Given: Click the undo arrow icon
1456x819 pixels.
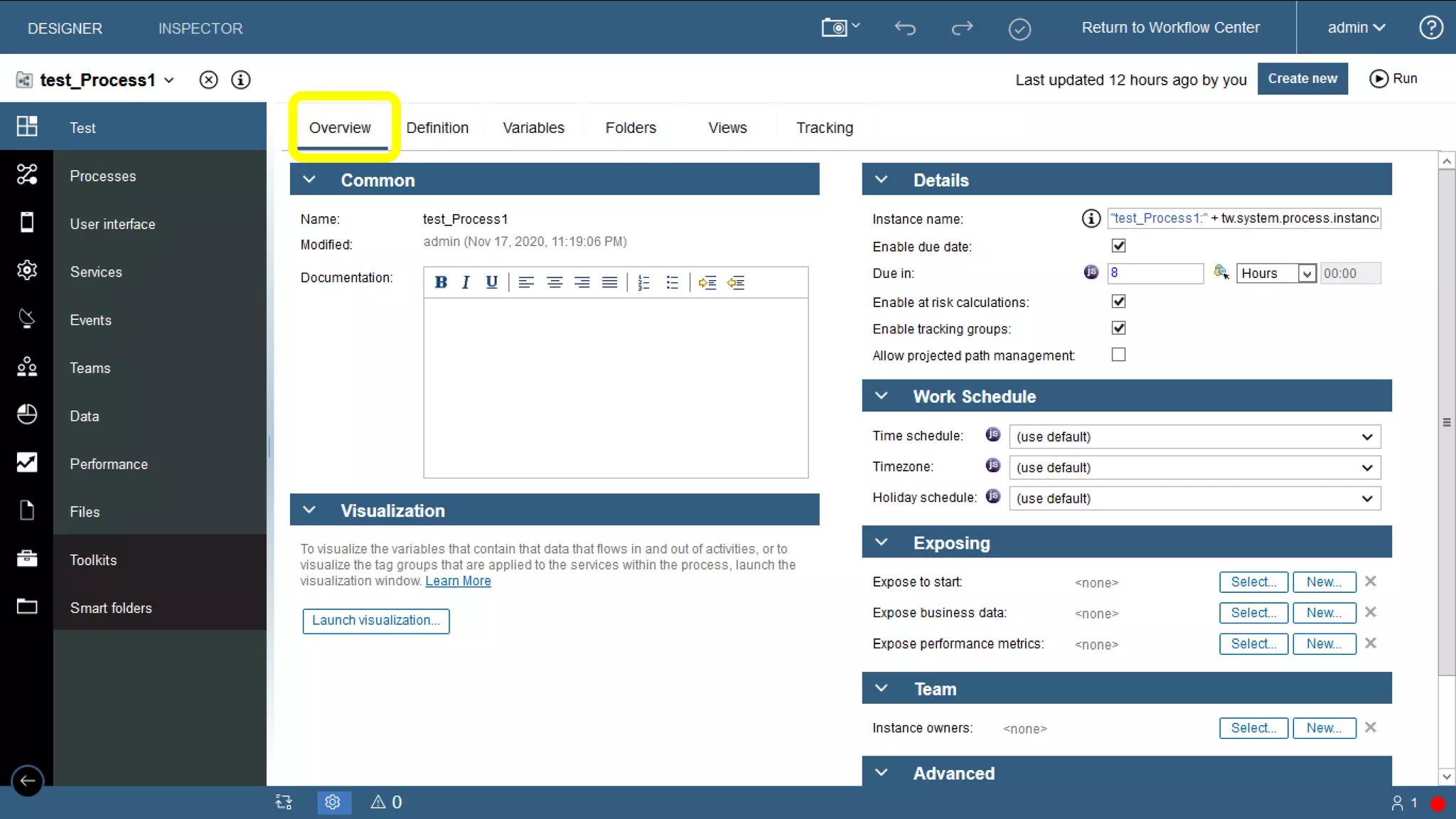Looking at the screenshot, I should 904,28.
